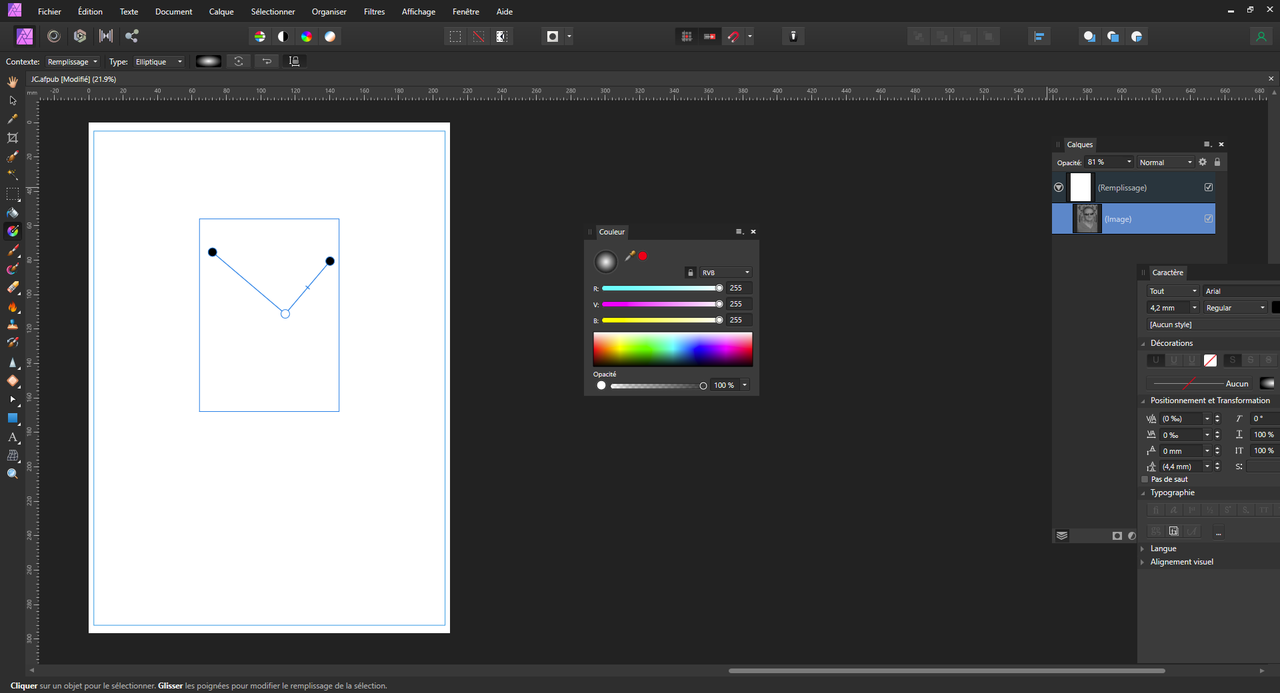
Task: Switch to the Export persona
Action: (x=132, y=36)
